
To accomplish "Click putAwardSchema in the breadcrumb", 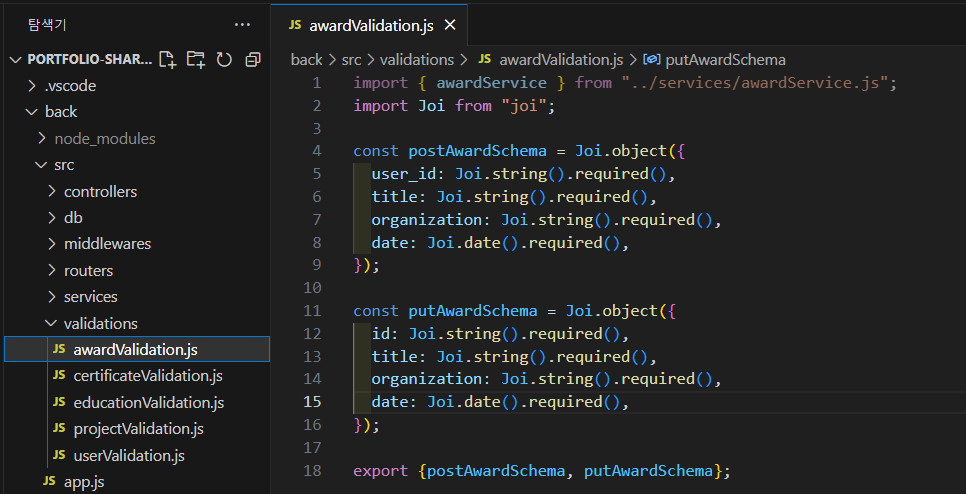I will tap(725, 60).
